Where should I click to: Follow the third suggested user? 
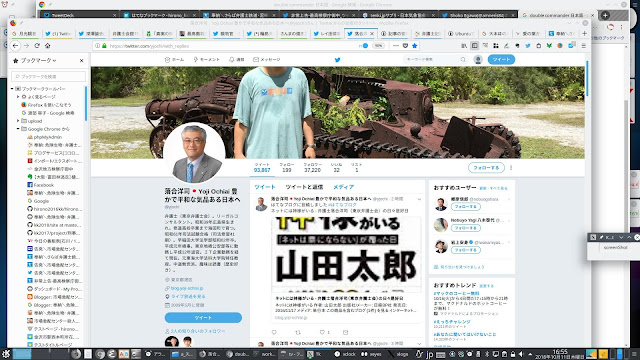pyautogui.click(x=465, y=250)
